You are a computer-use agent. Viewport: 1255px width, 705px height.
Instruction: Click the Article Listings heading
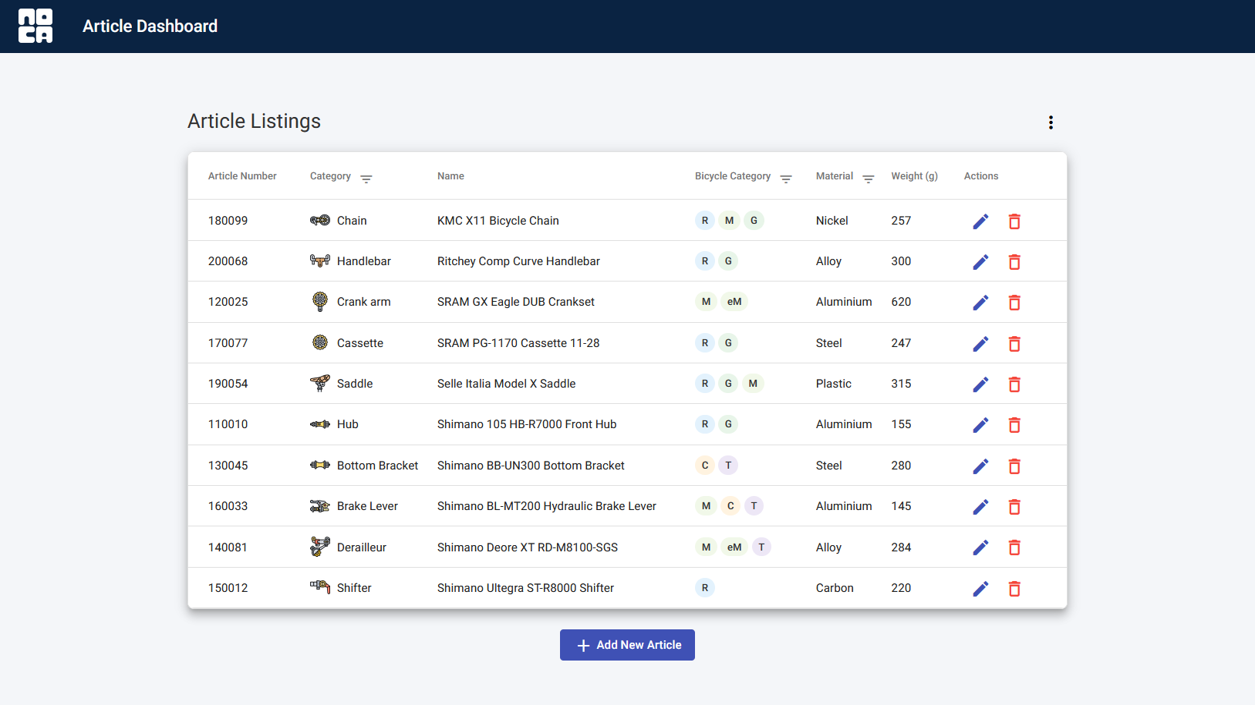(254, 121)
